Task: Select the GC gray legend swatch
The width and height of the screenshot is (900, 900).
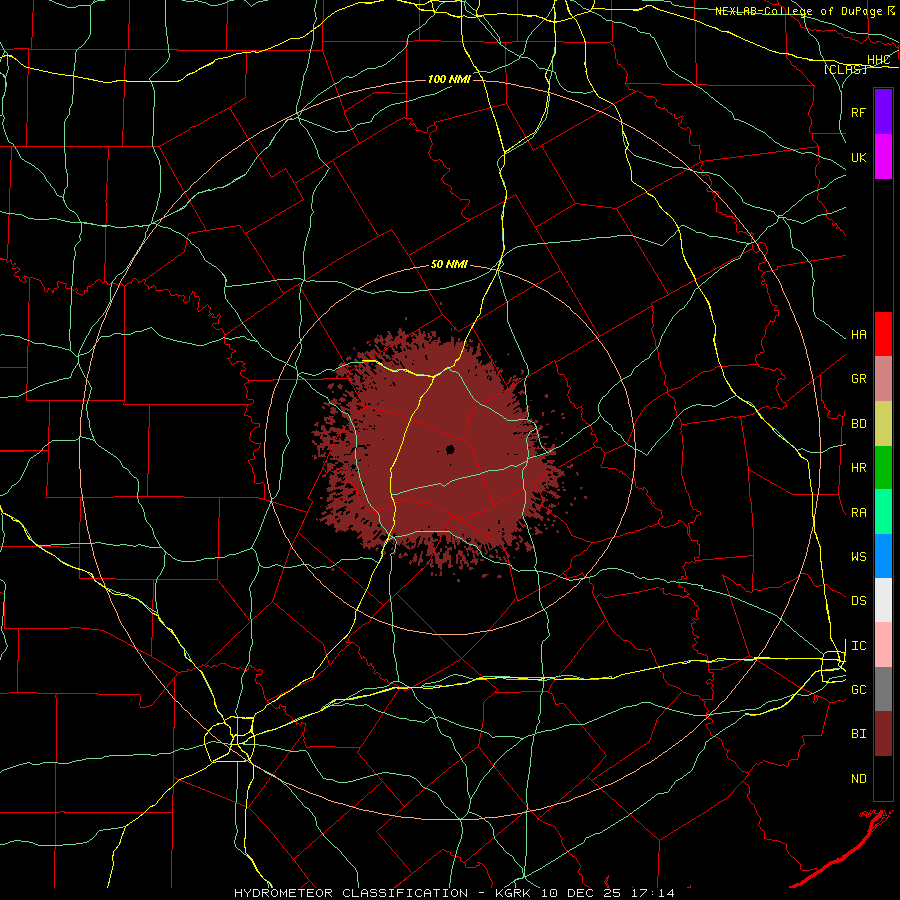Action: tap(883, 689)
